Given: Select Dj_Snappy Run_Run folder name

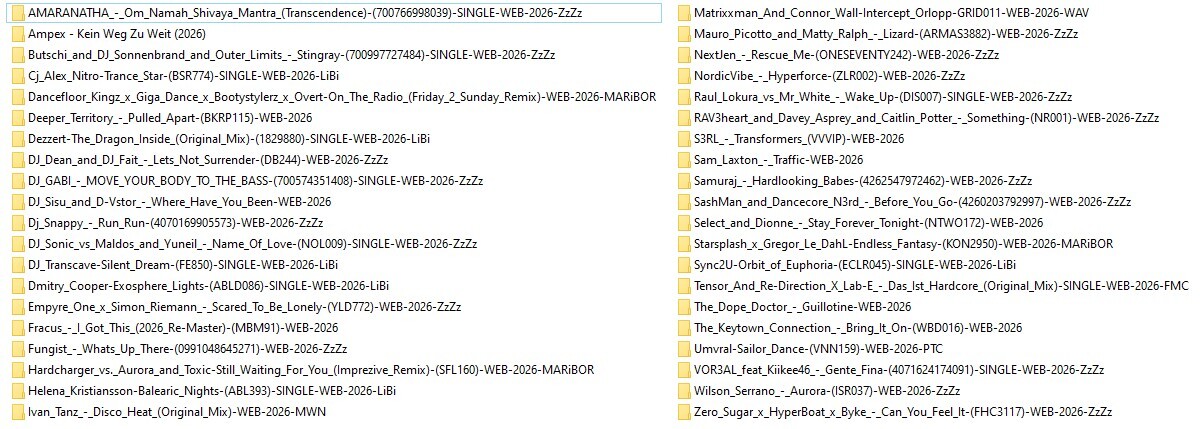Looking at the screenshot, I should [x=176, y=223].
